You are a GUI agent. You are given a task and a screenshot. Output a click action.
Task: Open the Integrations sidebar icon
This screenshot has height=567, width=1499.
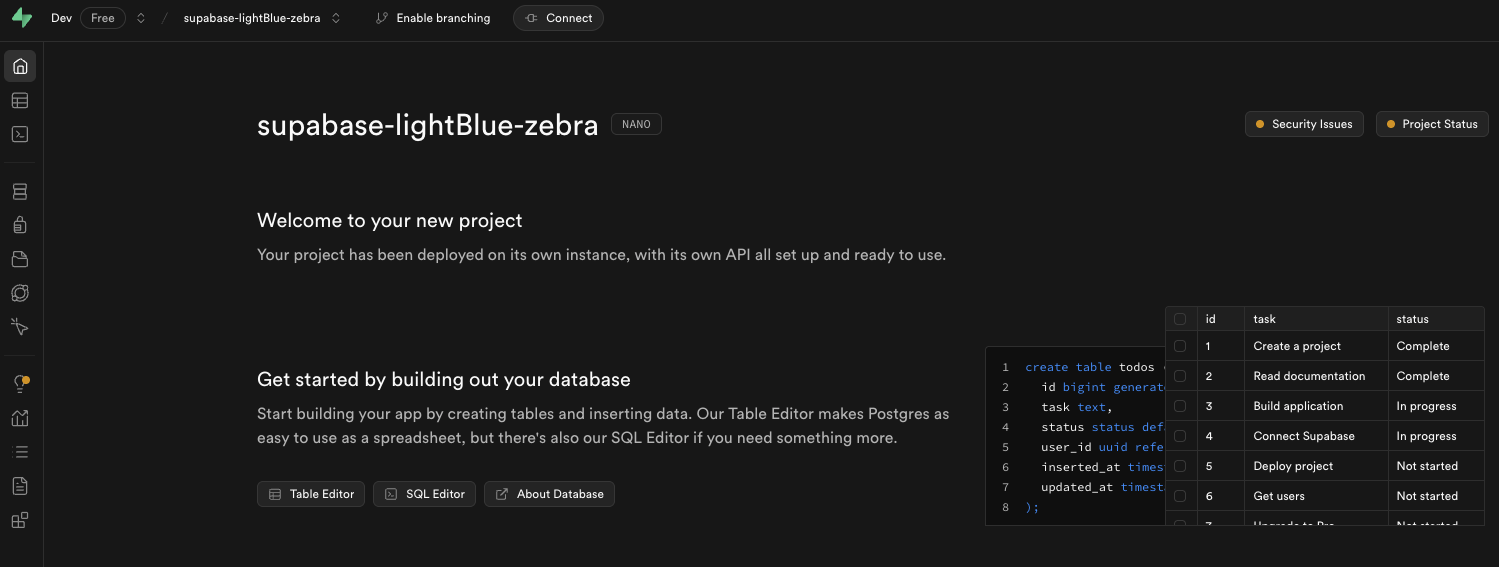coord(20,520)
